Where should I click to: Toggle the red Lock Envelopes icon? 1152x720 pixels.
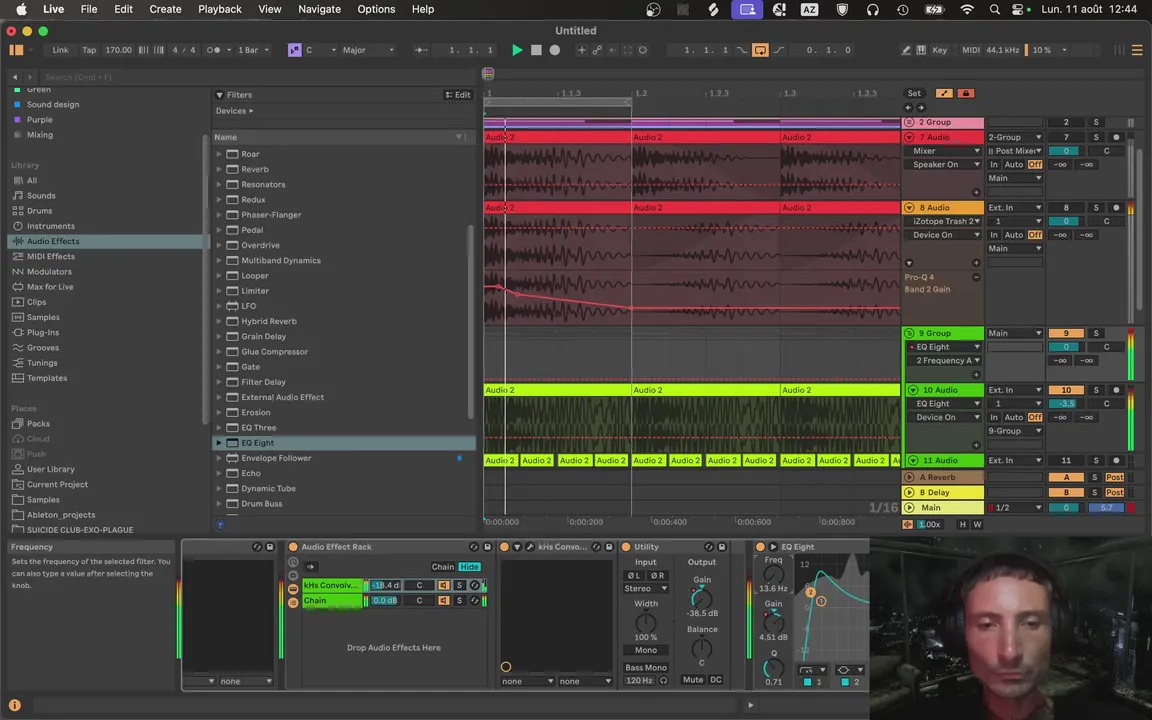(965, 93)
